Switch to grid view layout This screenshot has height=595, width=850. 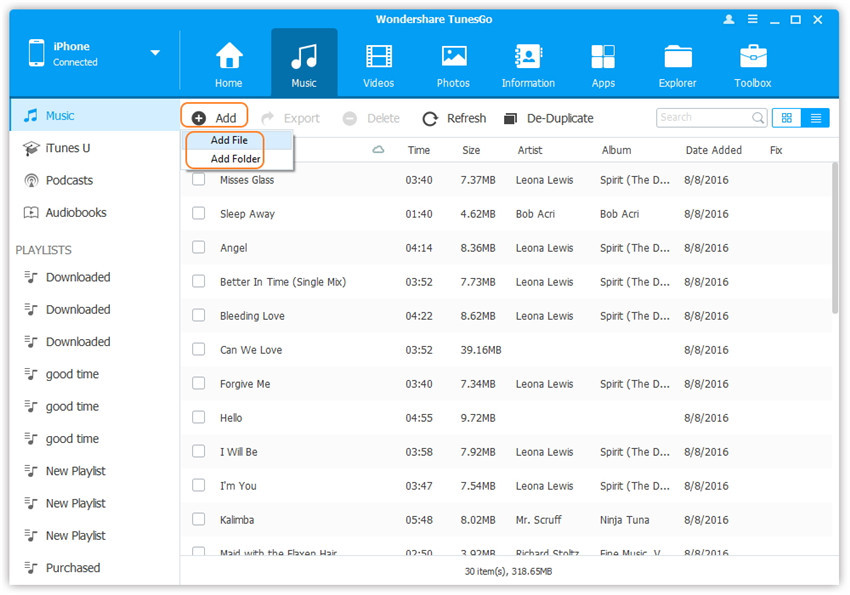click(x=786, y=118)
